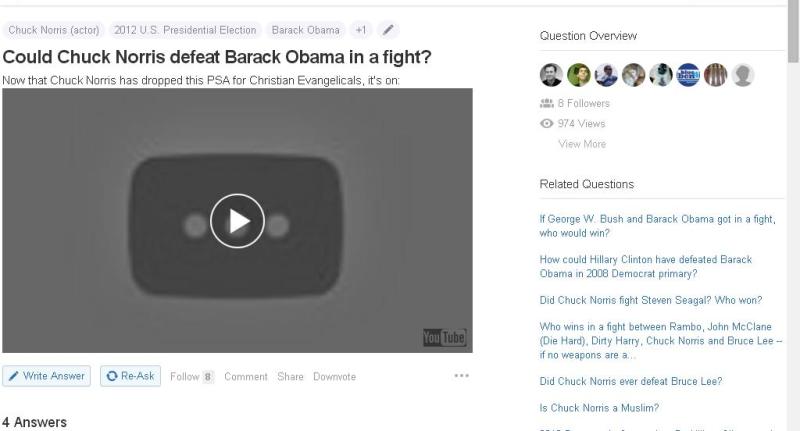Click the Followers people icon
The height and width of the screenshot is (431, 800).
(546, 103)
